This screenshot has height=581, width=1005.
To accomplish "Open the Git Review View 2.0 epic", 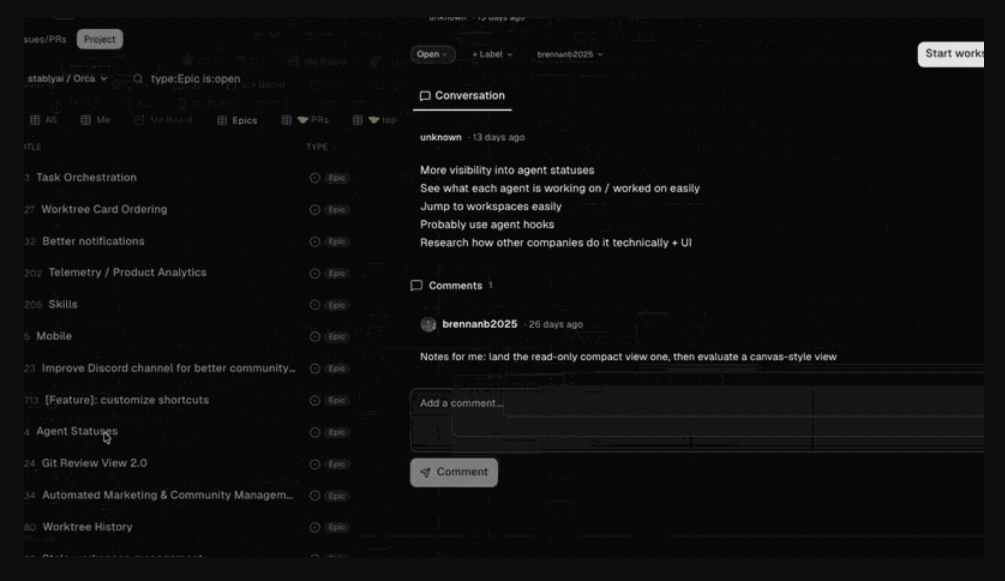I will 94,463.
